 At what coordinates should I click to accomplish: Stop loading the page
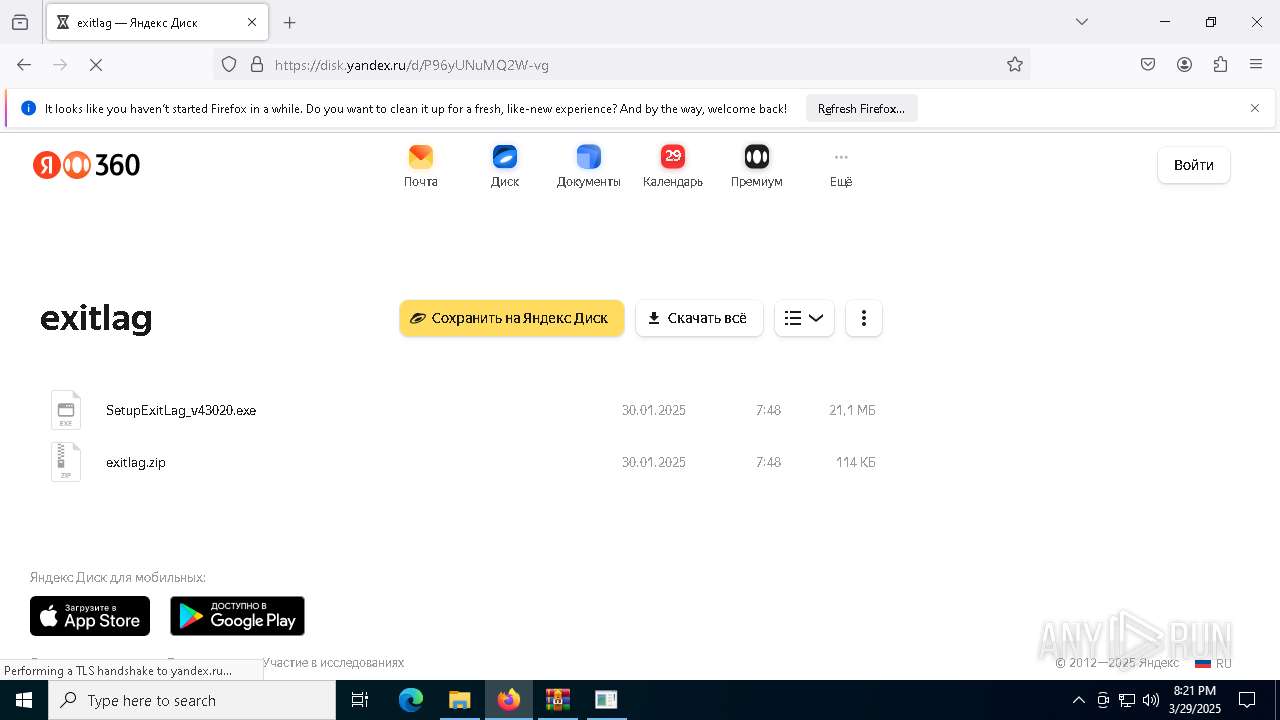96,65
